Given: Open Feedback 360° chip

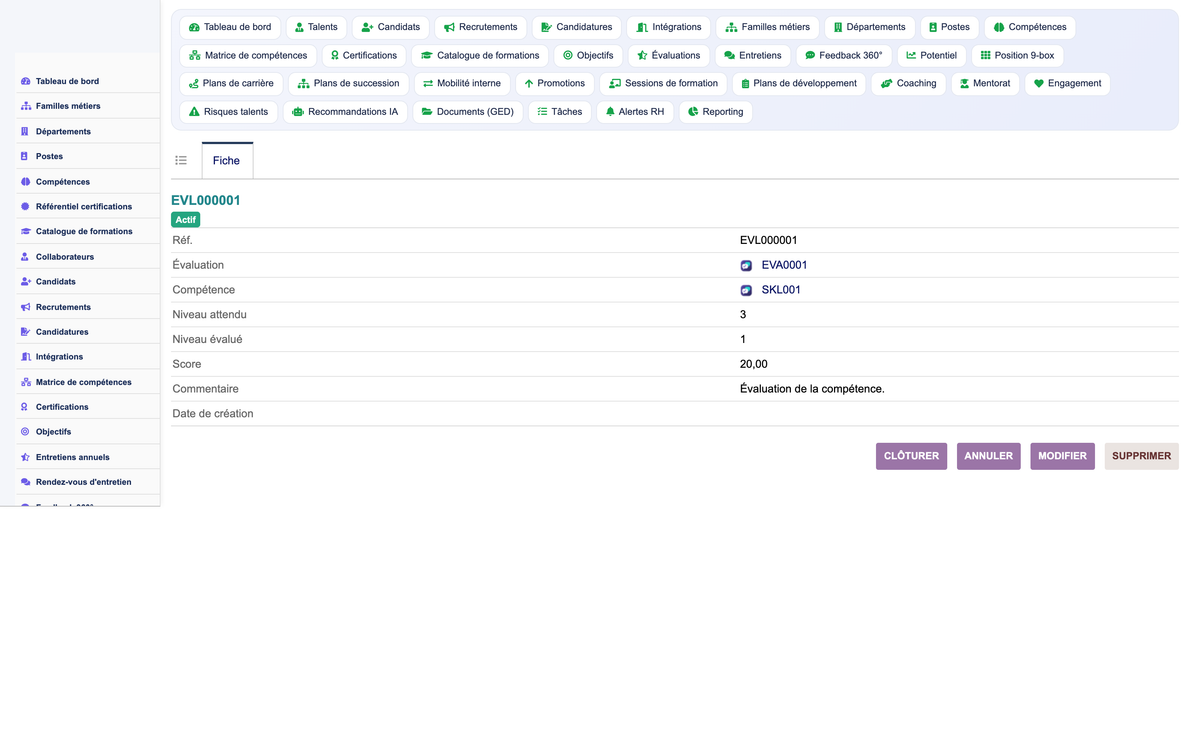Looking at the screenshot, I should pos(844,55).
